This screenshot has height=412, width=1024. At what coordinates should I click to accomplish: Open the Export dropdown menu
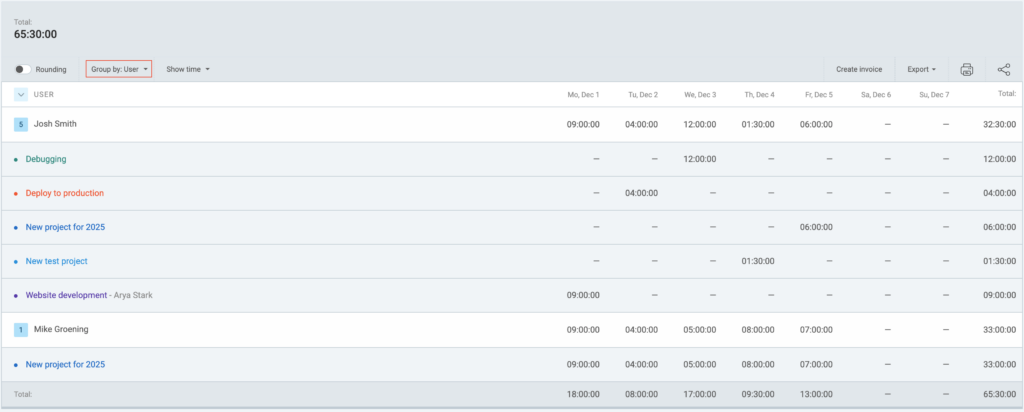[x=921, y=69]
